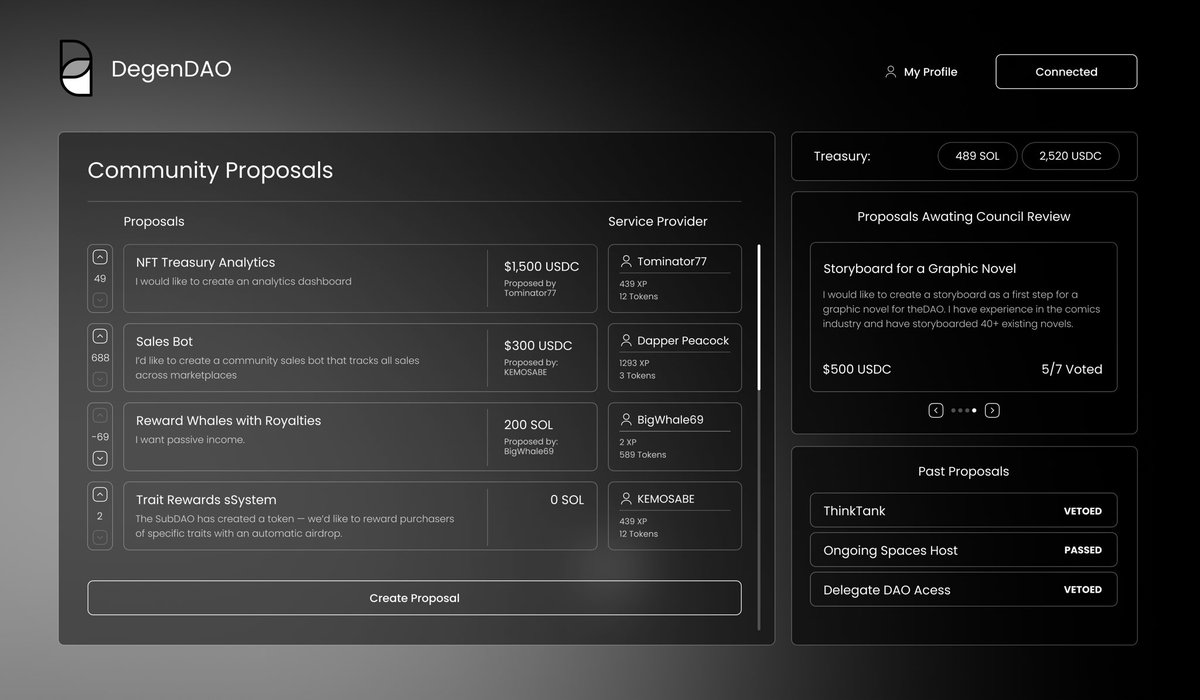
Task: Click the 489 SOL treasury pill
Action: pos(977,156)
